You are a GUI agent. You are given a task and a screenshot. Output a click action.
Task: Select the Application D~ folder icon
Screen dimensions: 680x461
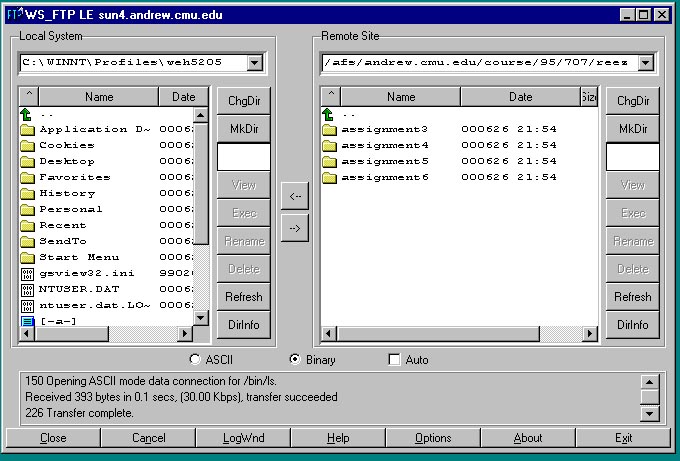pyautogui.click(x=27, y=129)
